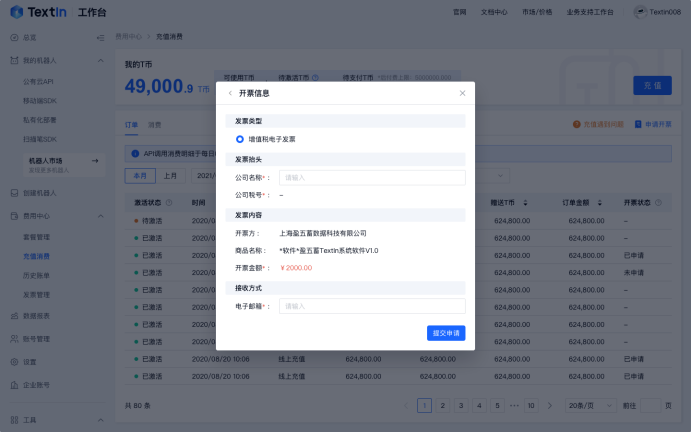
Task: Collapse sidebar with the fold icon
Action: pyautogui.click(x=101, y=38)
